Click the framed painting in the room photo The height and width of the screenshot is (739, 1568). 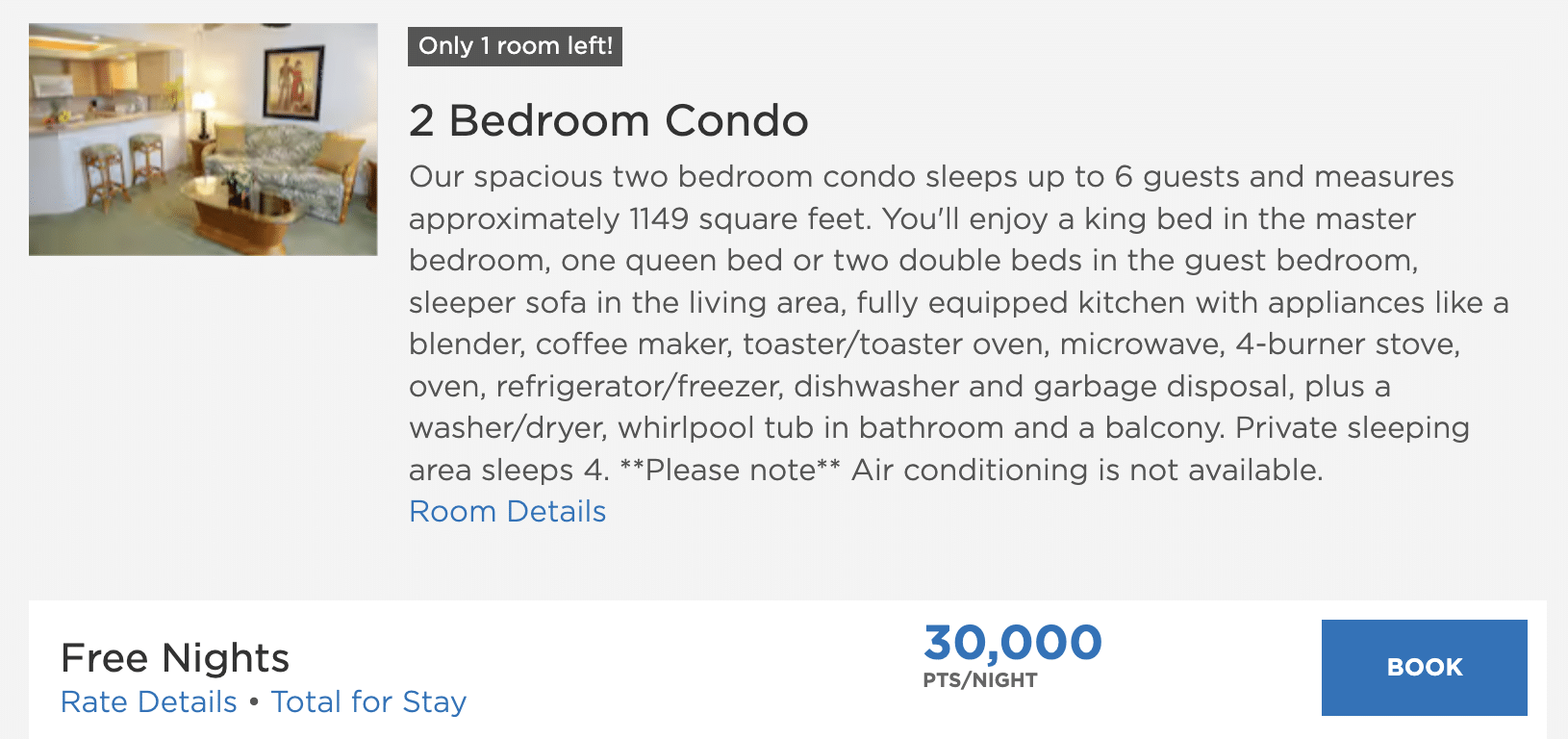pos(292,83)
